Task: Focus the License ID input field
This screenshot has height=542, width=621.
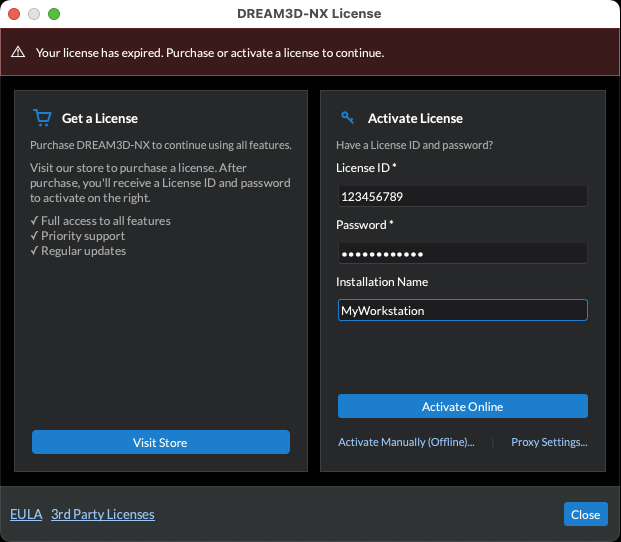Action: (x=463, y=196)
